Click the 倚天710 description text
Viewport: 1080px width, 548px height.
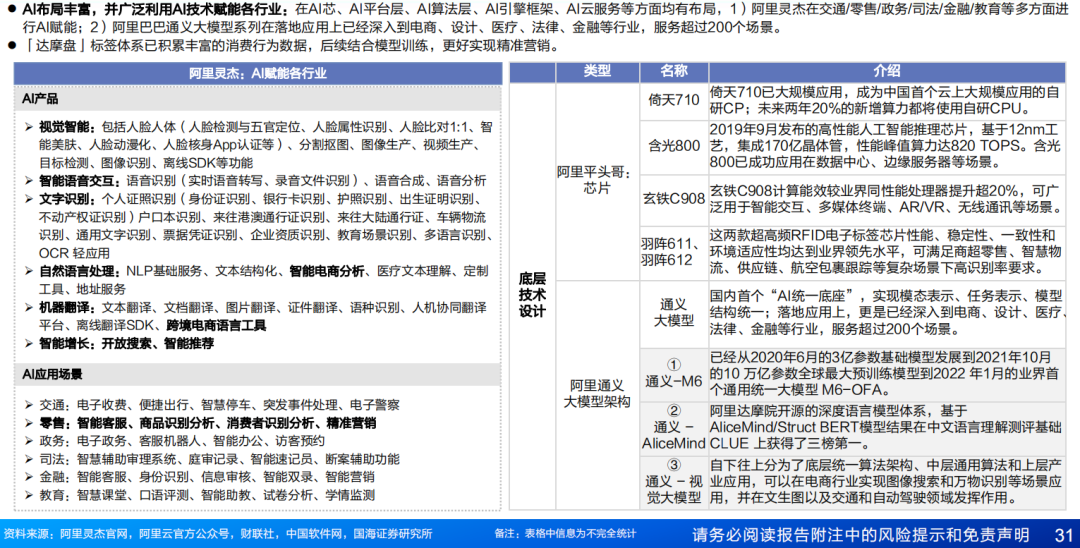pos(886,101)
